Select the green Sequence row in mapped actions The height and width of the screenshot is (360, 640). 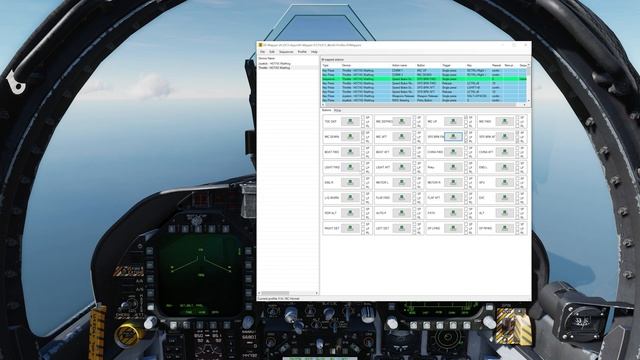(424, 79)
